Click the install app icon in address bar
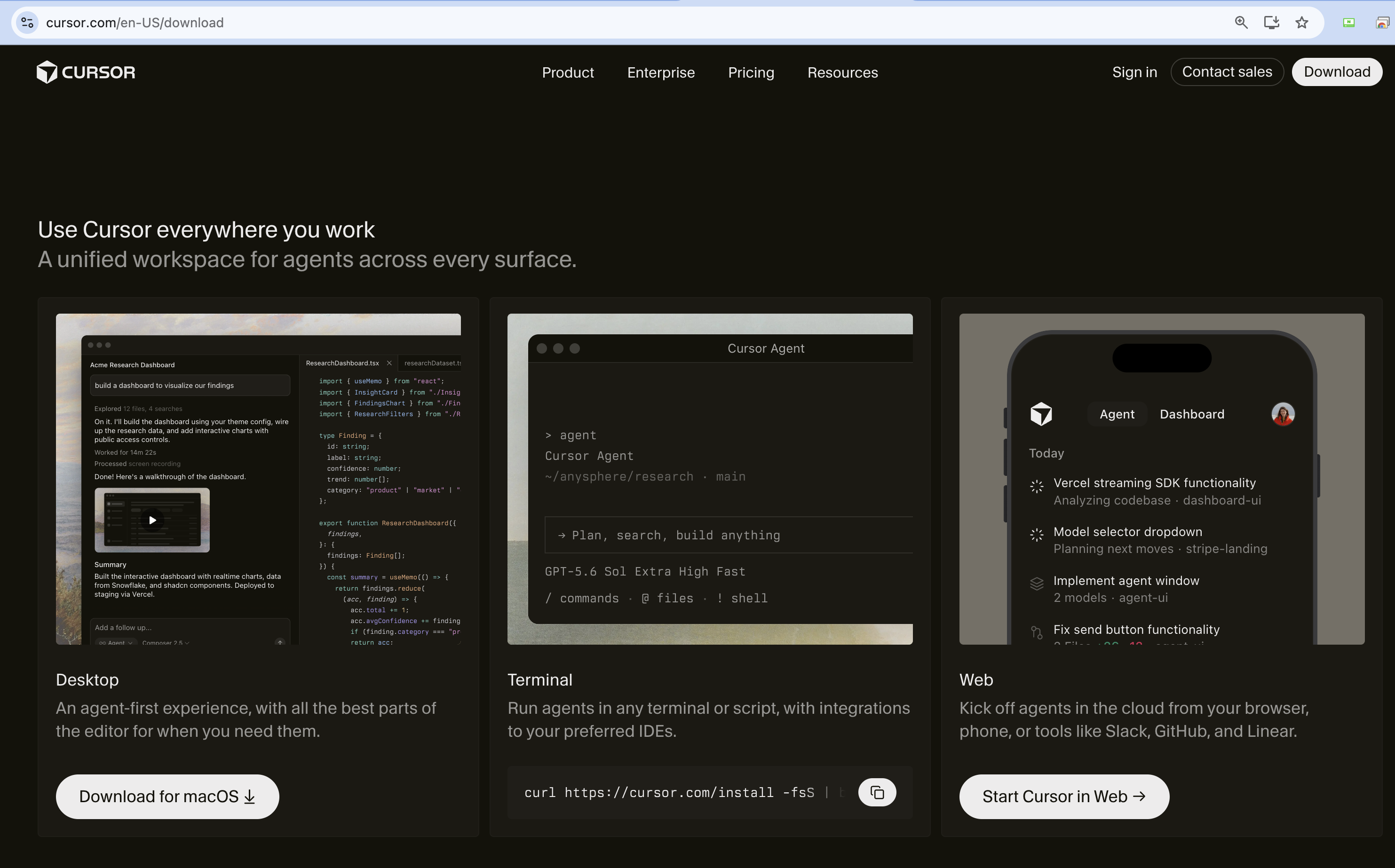1395x868 pixels. (x=1271, y=23)
